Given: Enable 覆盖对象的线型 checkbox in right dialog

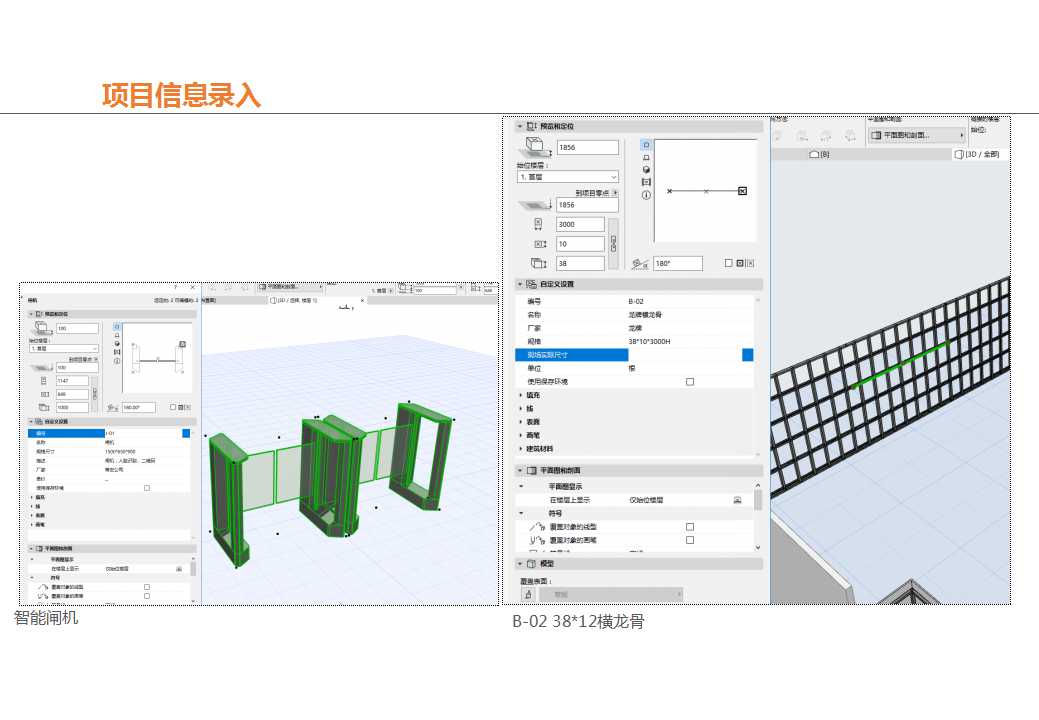Looking at the screenshot, I should click(690, 526).
